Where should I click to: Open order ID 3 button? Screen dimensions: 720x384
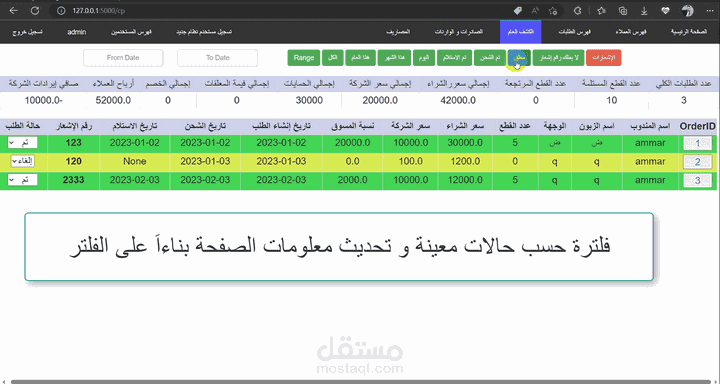click(698, 181)
